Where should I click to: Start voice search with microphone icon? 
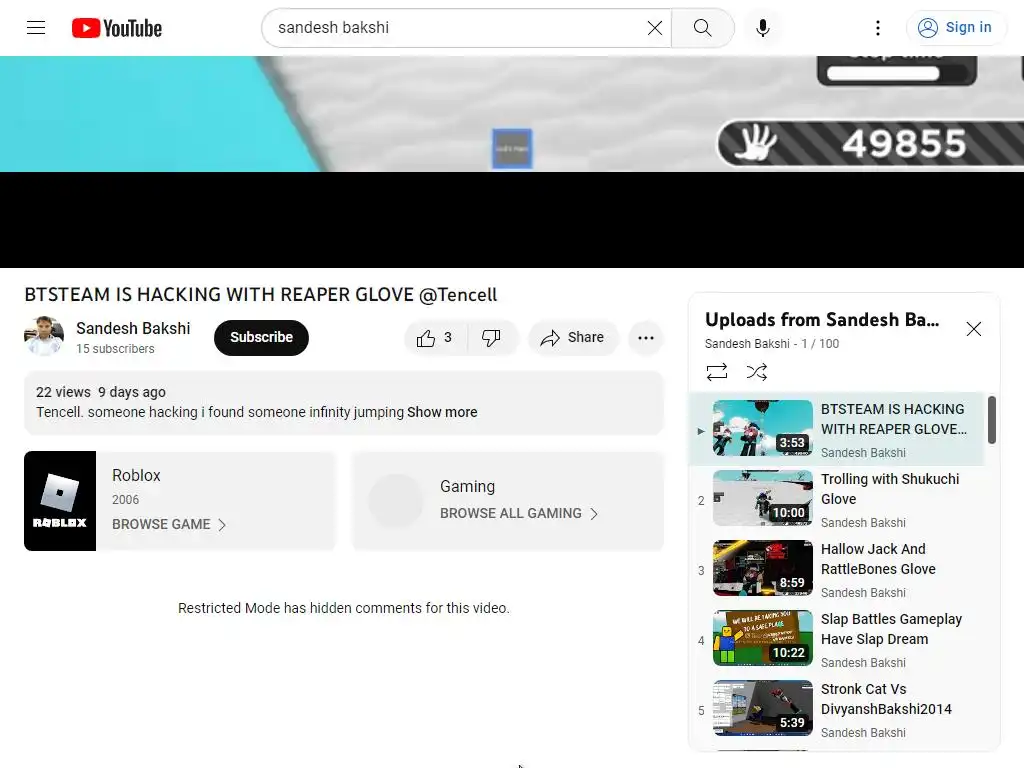pyautogui.click(x=762, y=27)
